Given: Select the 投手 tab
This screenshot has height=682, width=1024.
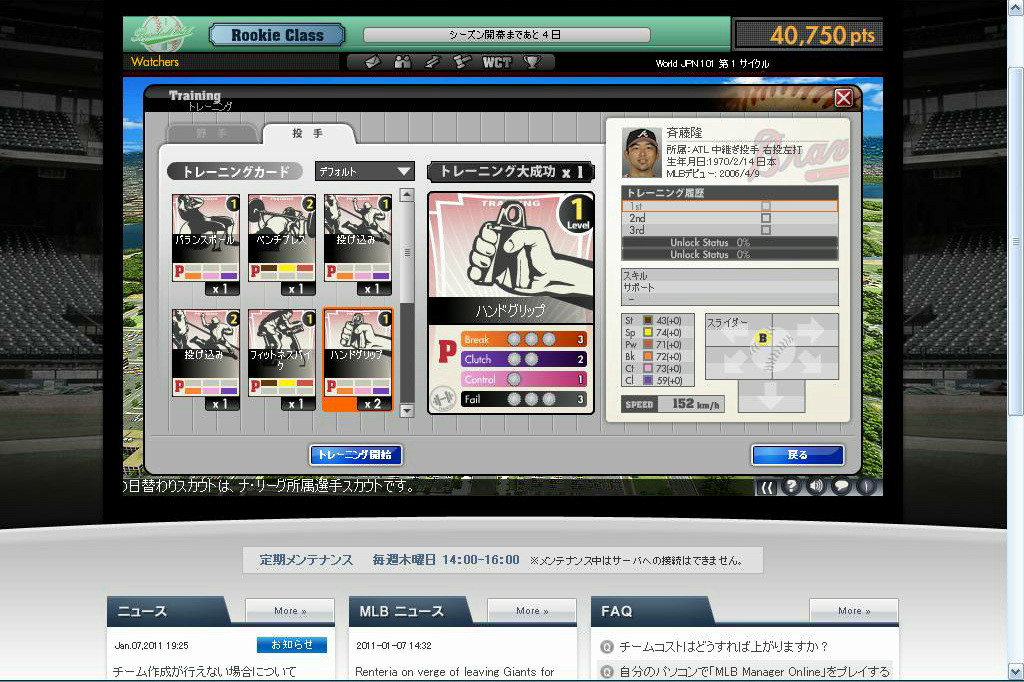Looking at the screenshot, I should tap(307, 133).
